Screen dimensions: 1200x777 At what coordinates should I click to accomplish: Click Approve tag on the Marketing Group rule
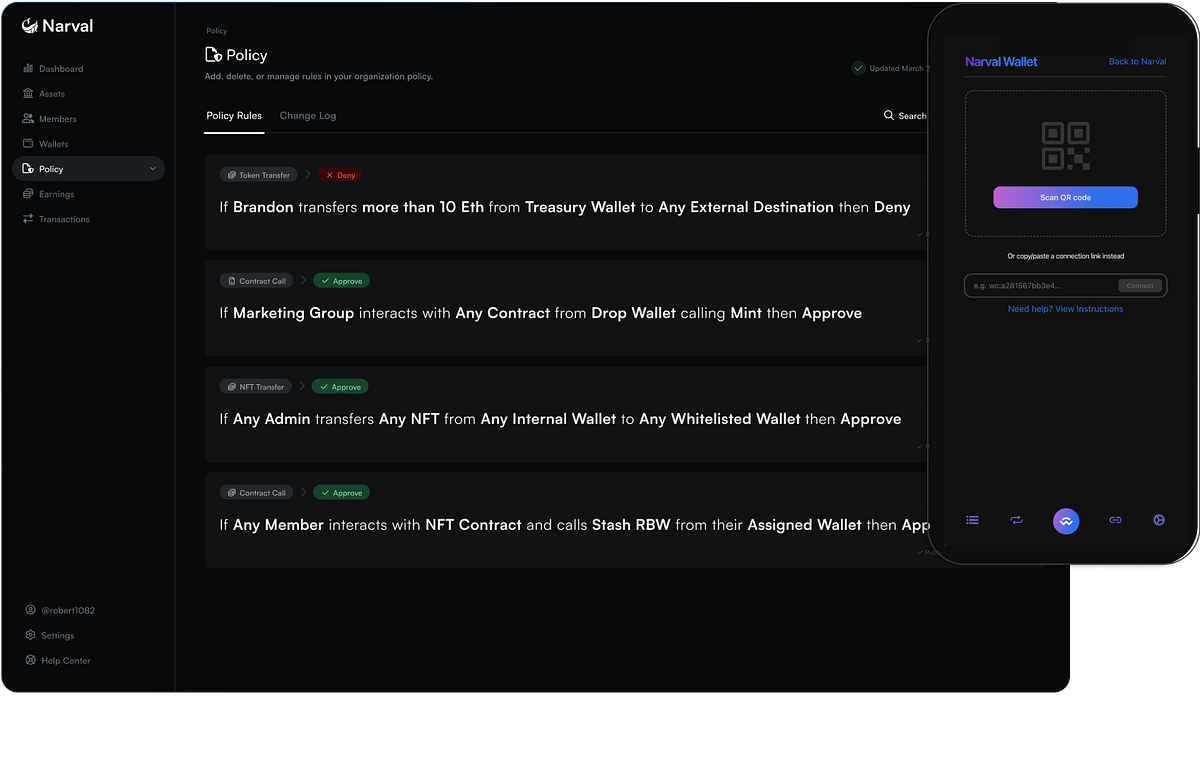(341, 281)
